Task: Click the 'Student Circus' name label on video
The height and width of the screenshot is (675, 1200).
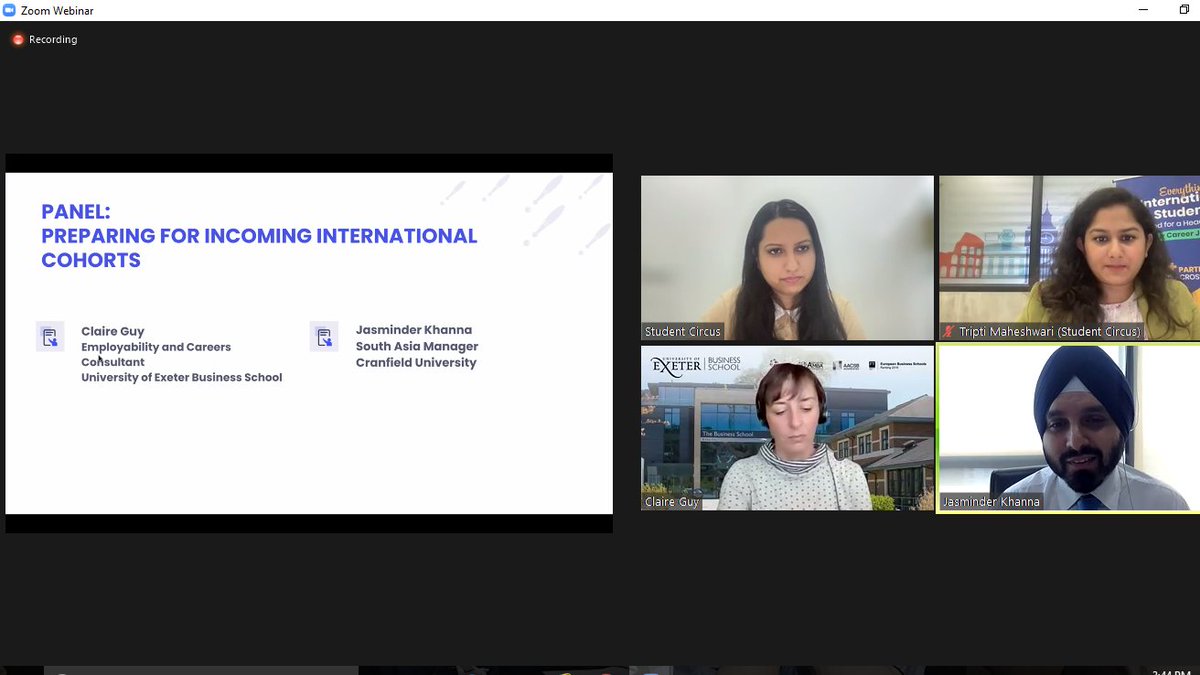Action: point(683,332)
